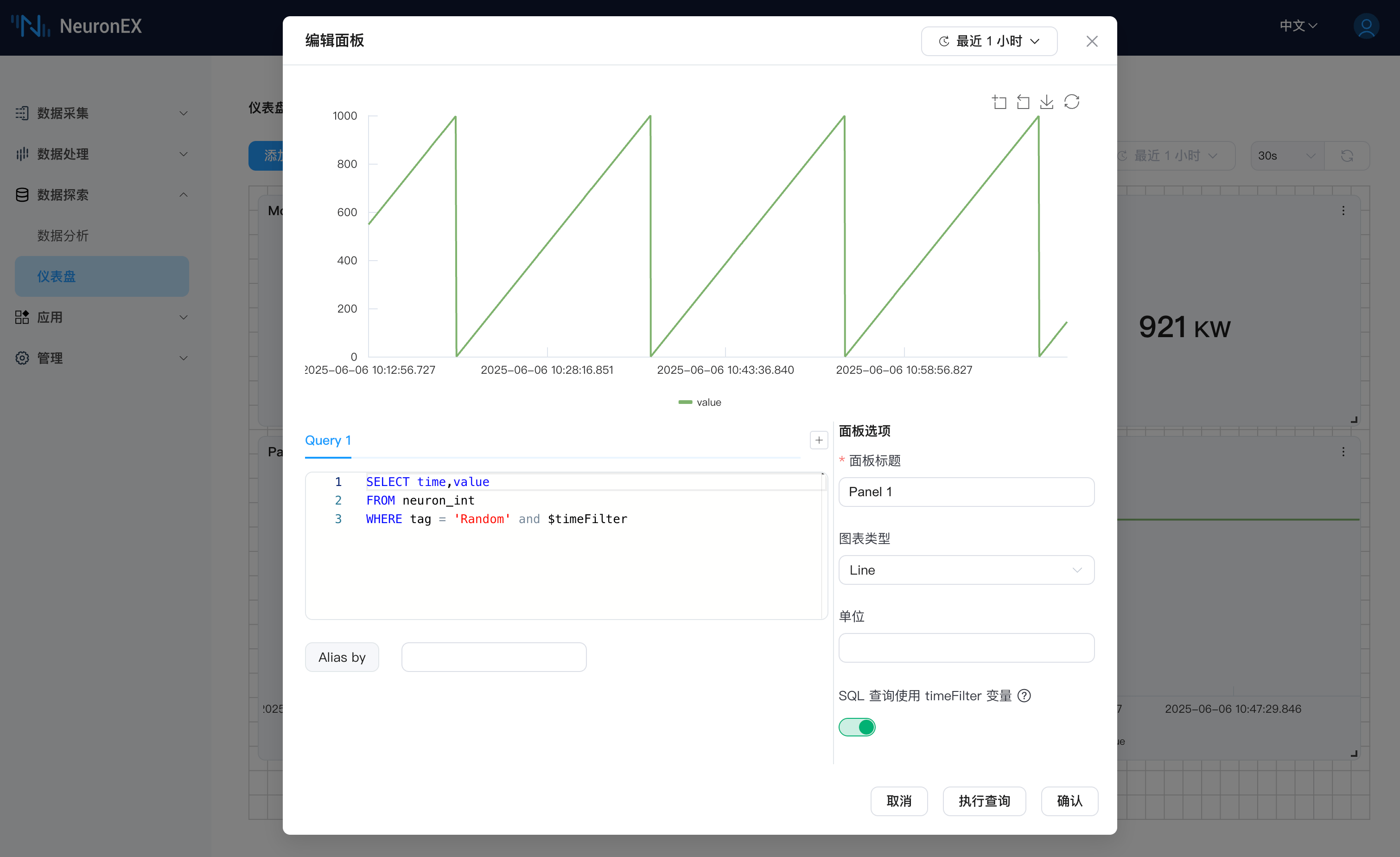The image size is (1400, 857).
Task: Click the 执行查询 button
Action: point(984,801)
